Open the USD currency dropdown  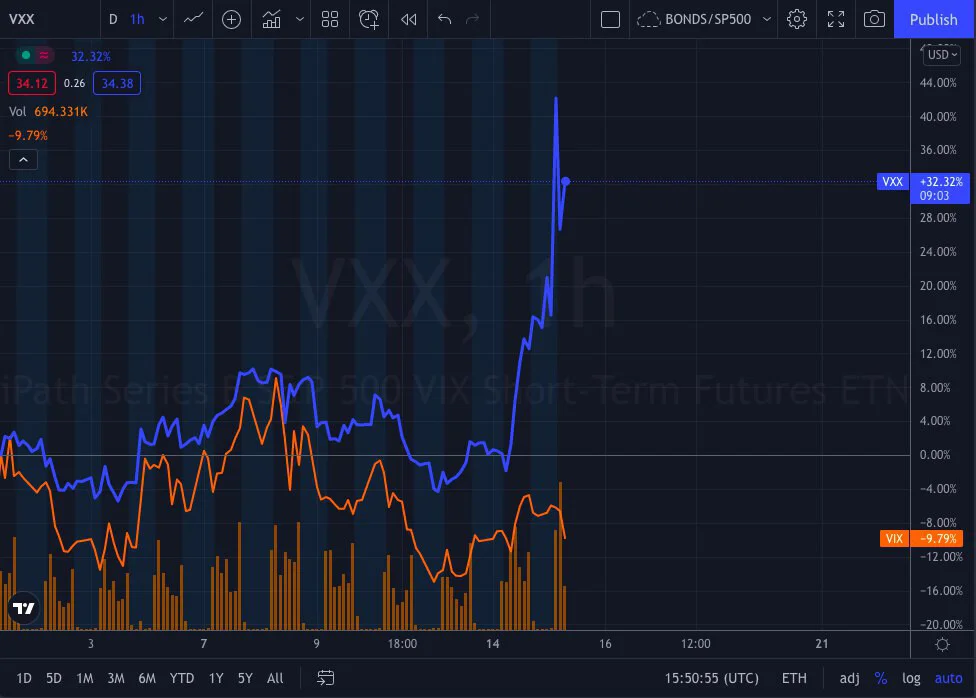coord(942,55)
